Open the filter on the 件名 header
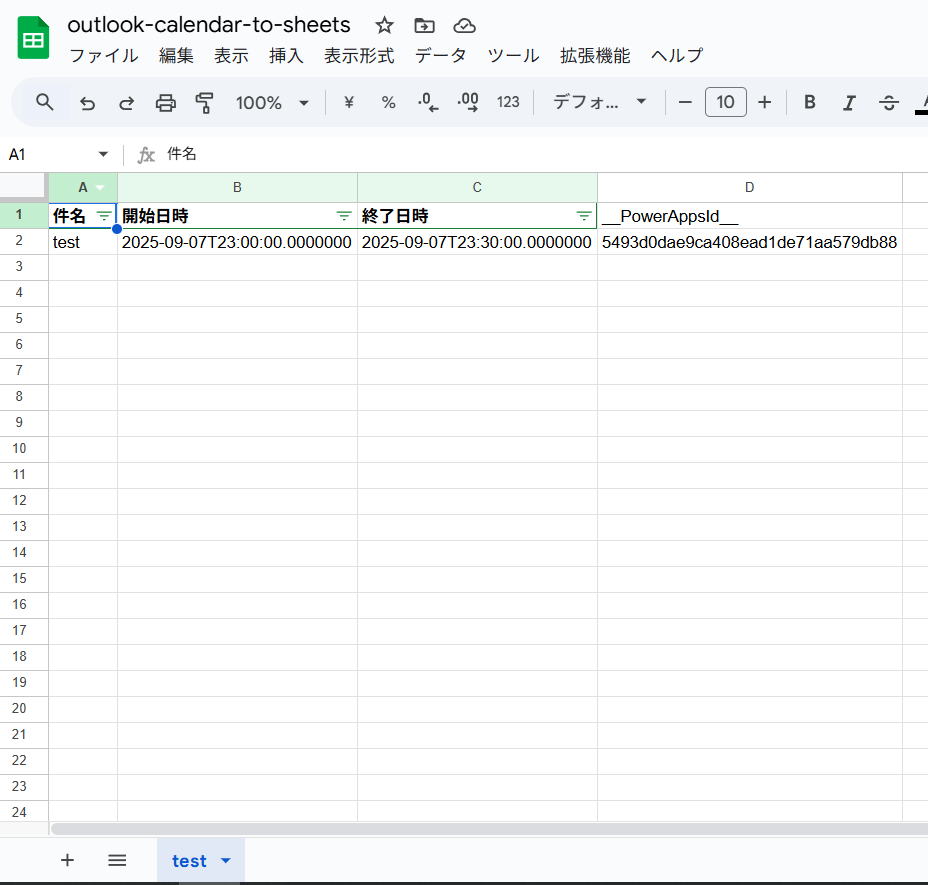 104,215
